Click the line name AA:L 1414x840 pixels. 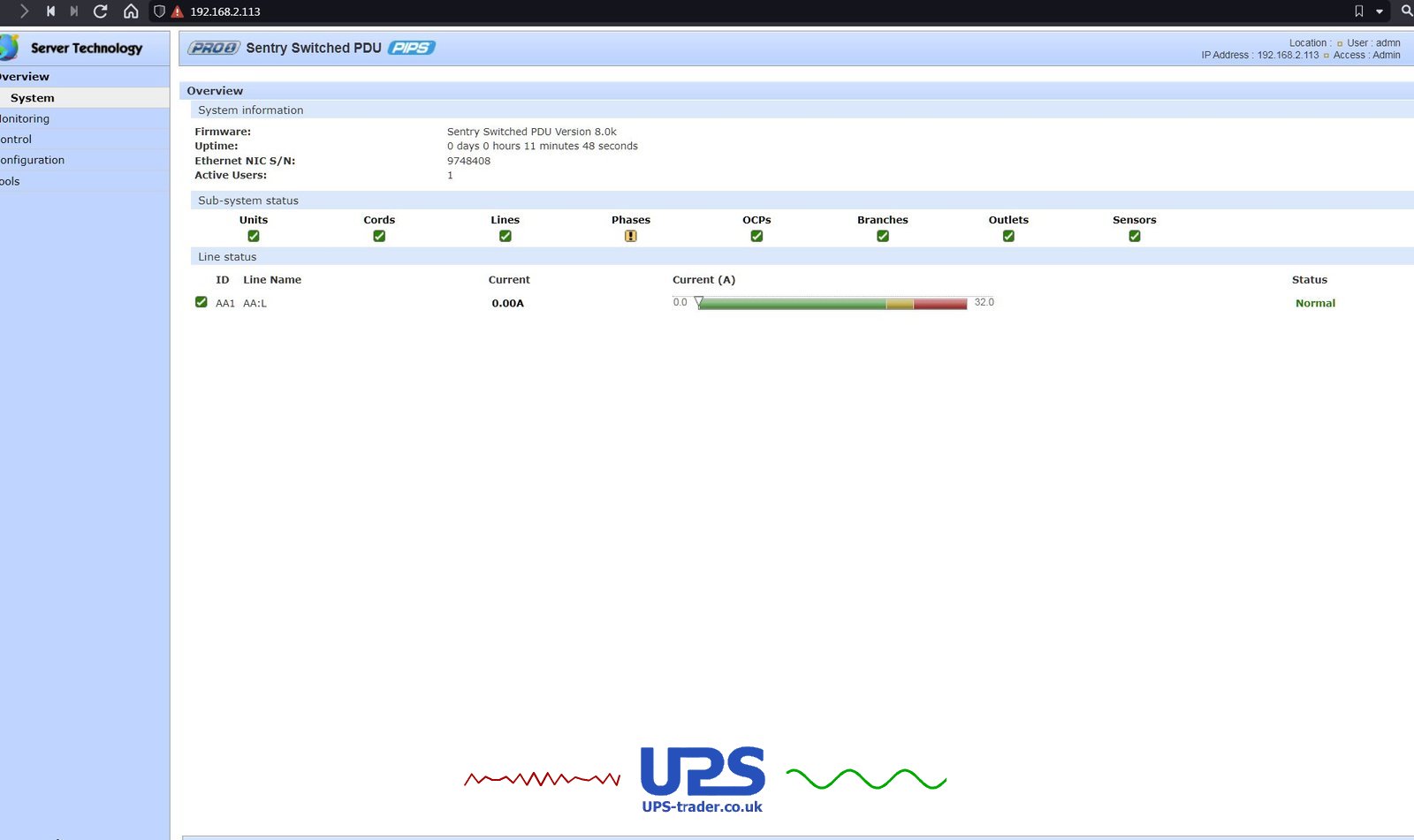(x=255, y=303)
